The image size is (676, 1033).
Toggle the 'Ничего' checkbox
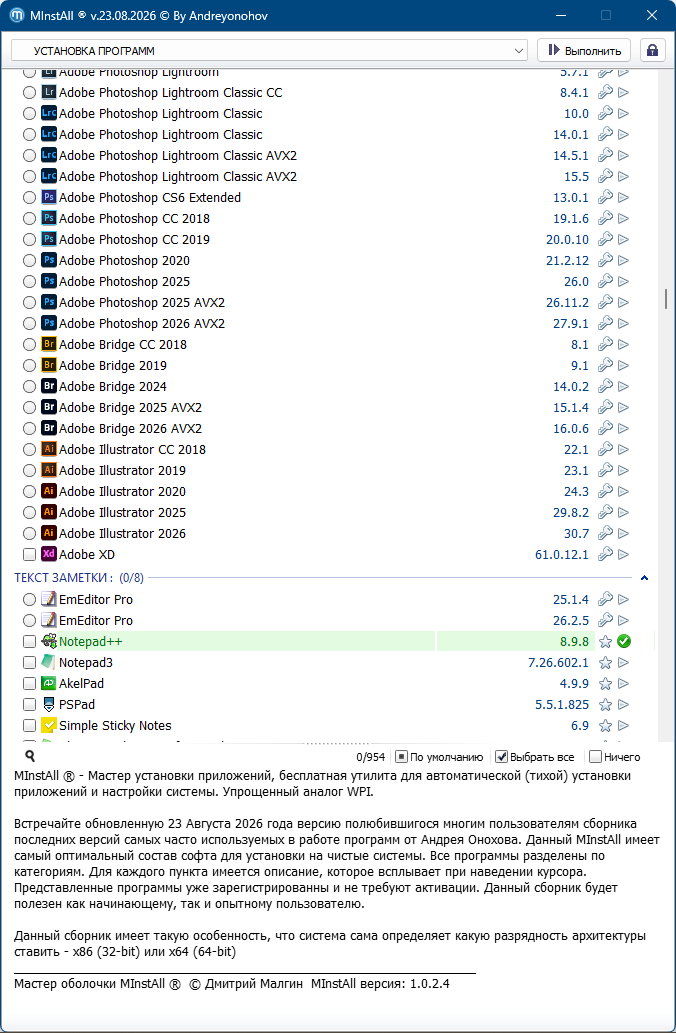pos(595,757)
